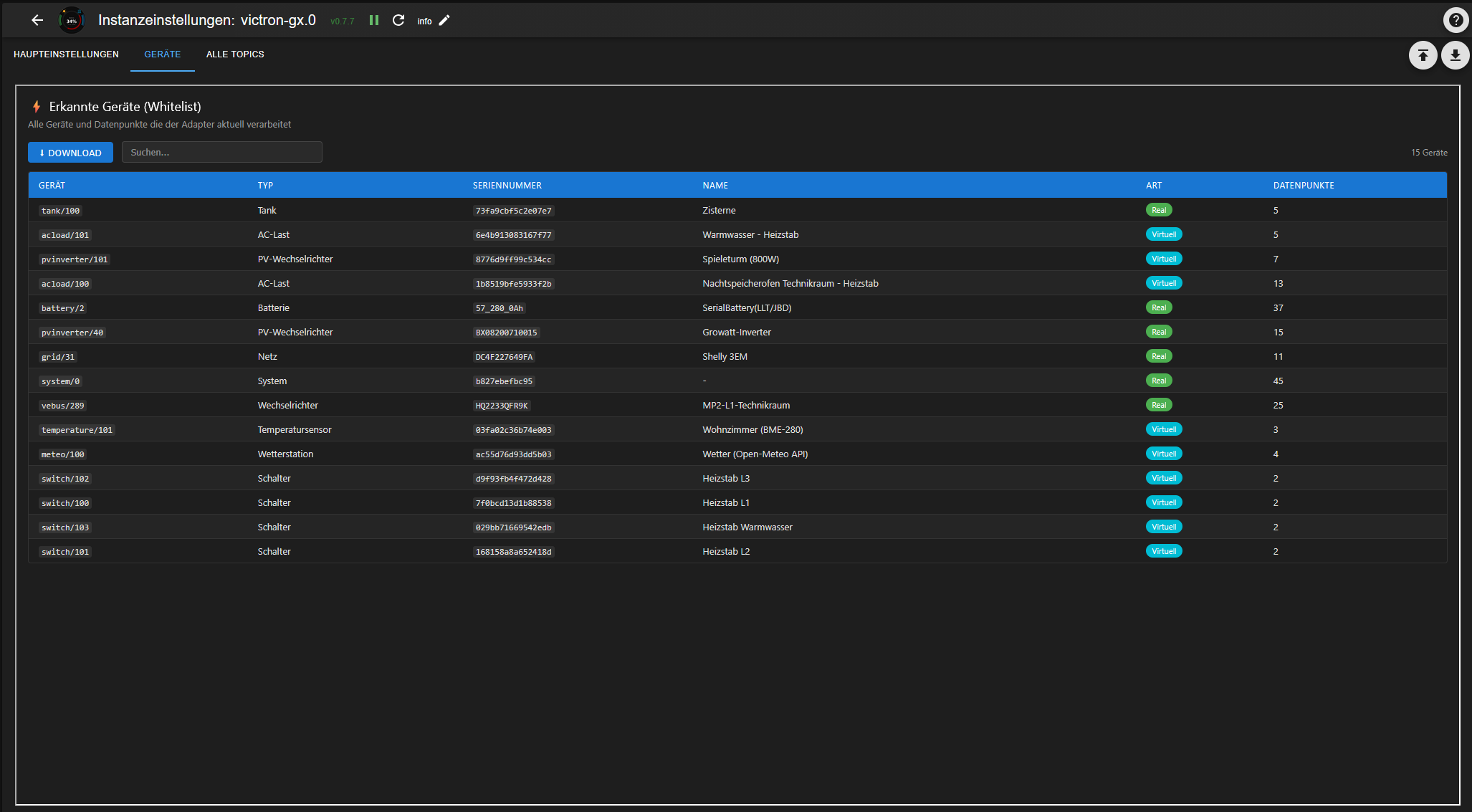Click the Art column header
The width and height of the screenshot is (1472, 812).
1154,185
